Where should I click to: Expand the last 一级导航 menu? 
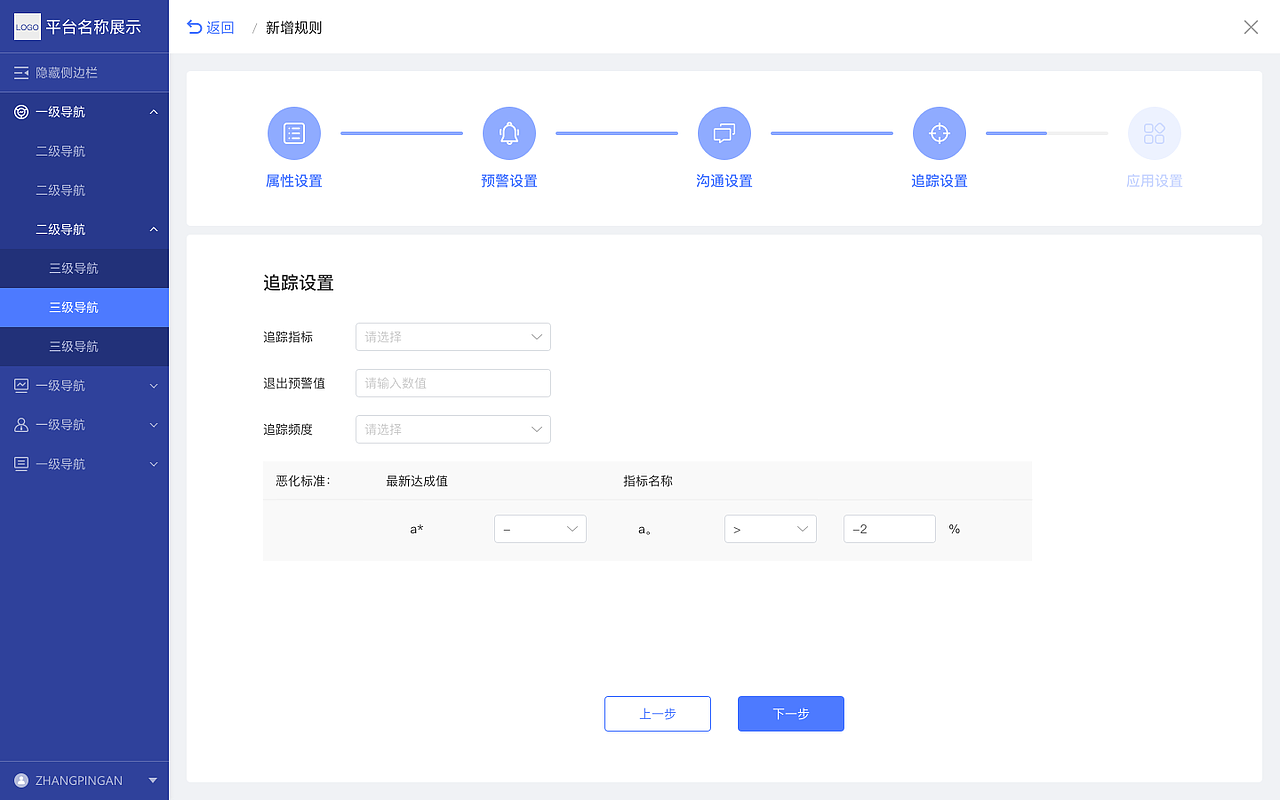(84, 463)
